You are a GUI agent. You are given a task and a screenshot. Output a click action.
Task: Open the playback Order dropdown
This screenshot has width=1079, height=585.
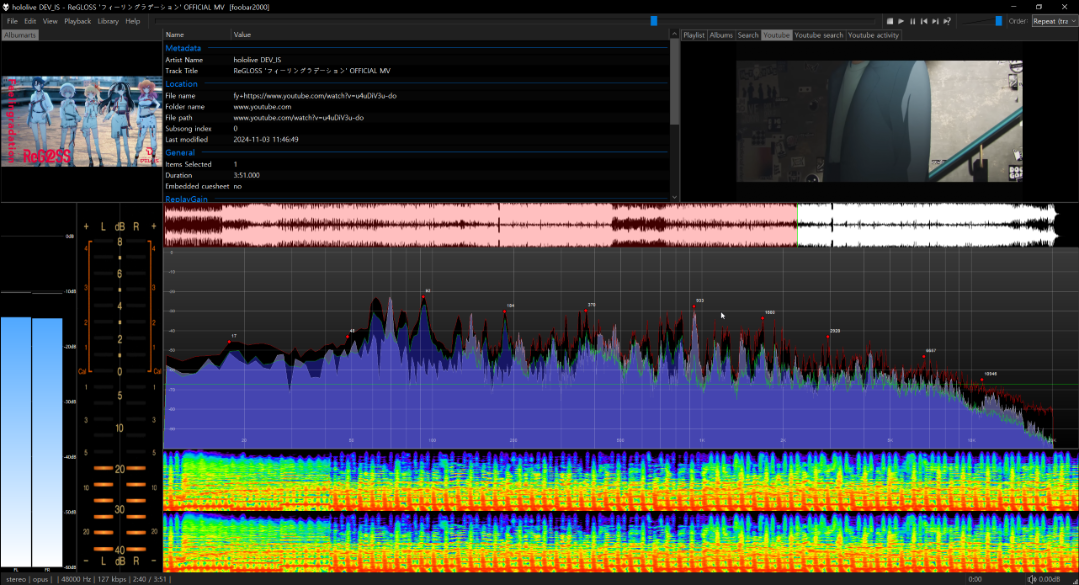pyautogui.click(x=1054, y=21)
